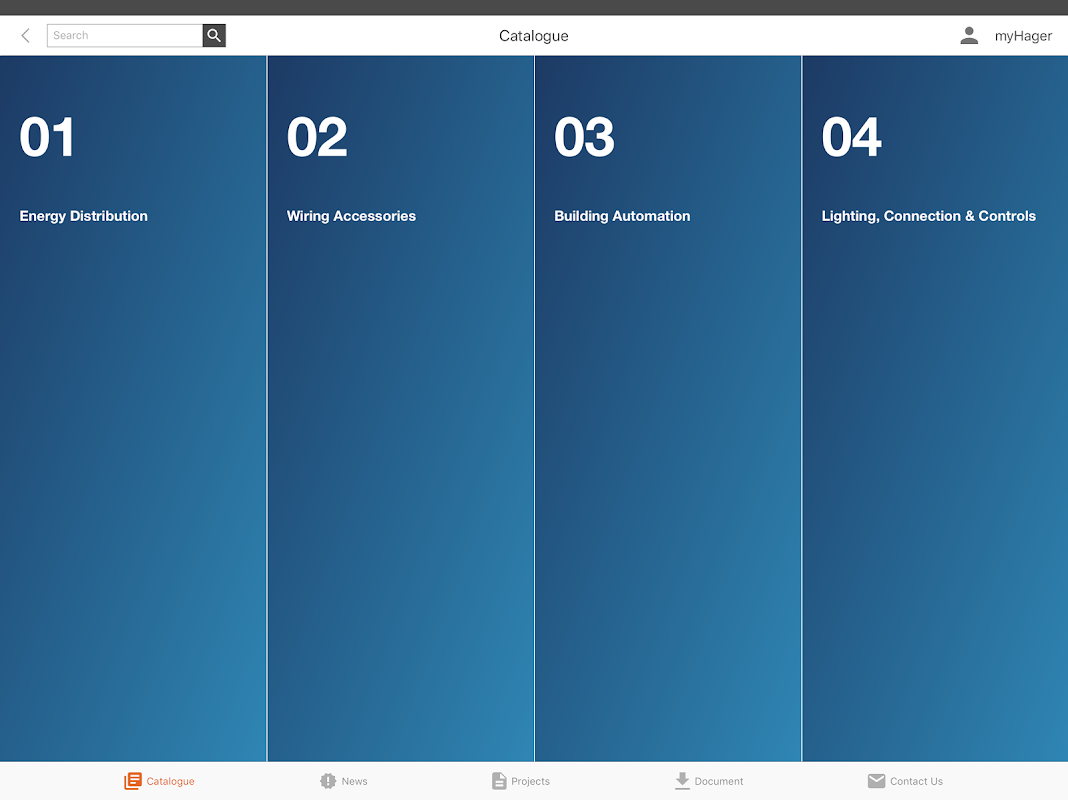1068x800 pixels.
Task: Click the Catalogue tab icon
Action: click(133, 781)
